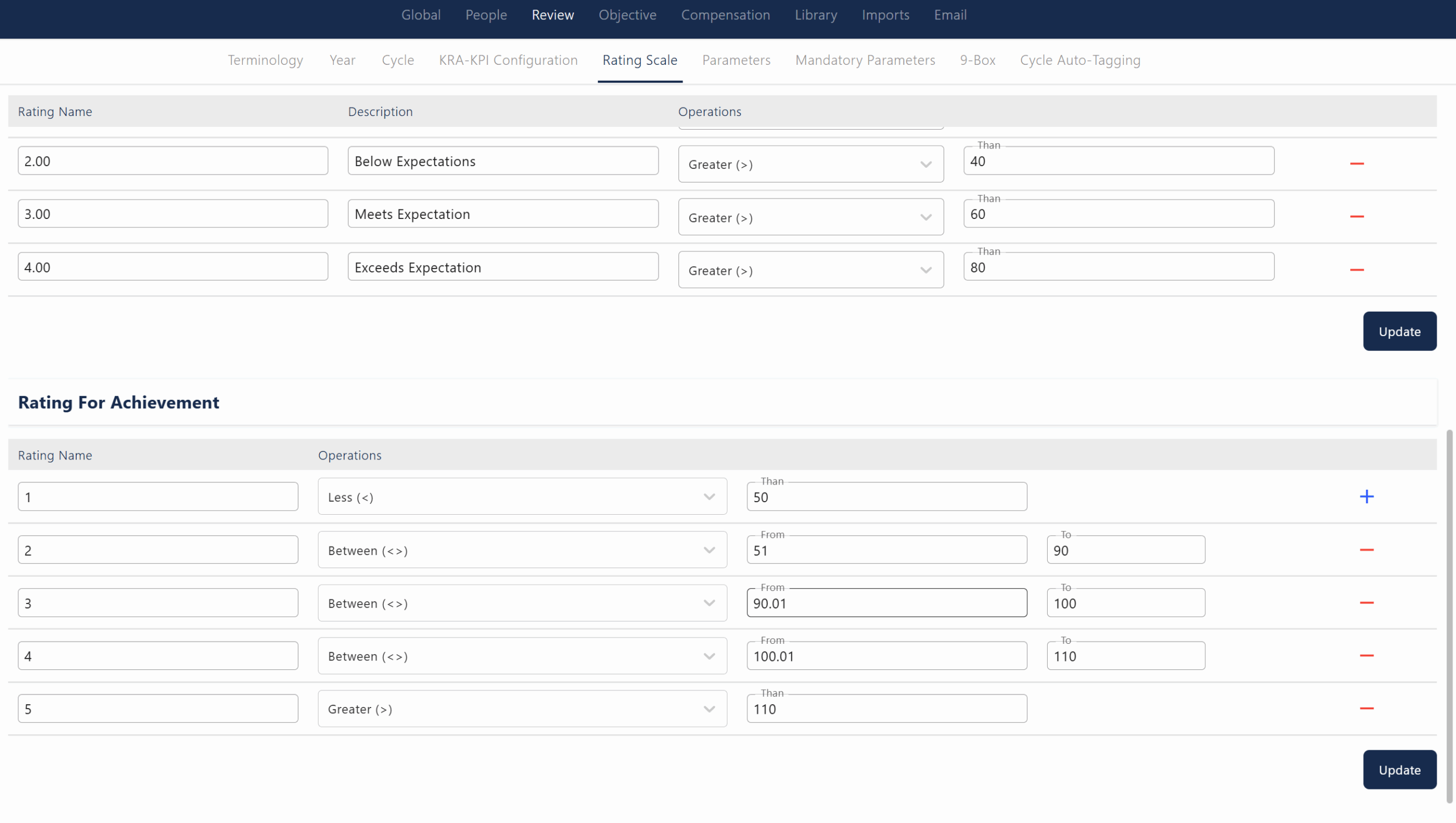Open Between dropdown for achievement rating 2
The width and height of the screenshot is (1456, 823).
(x=522, y=550)
